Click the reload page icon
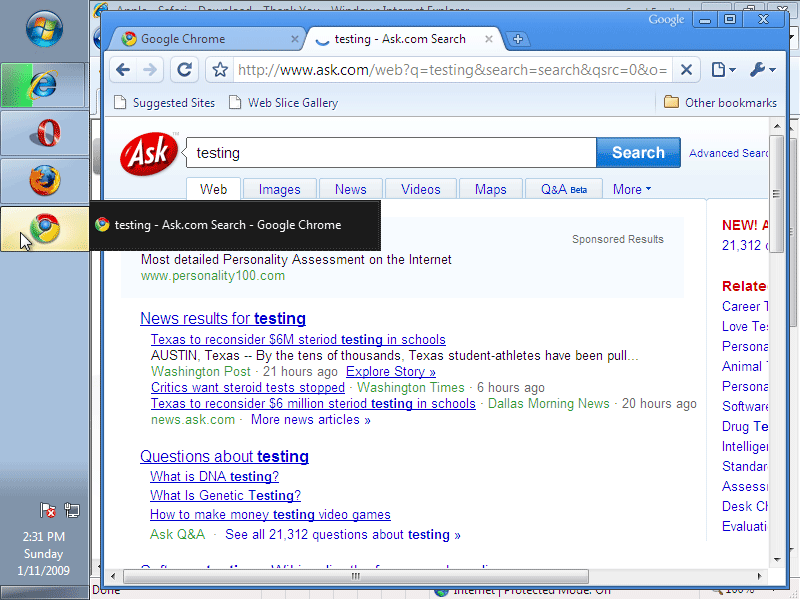 pyautogui.click(x=184, y=70)
